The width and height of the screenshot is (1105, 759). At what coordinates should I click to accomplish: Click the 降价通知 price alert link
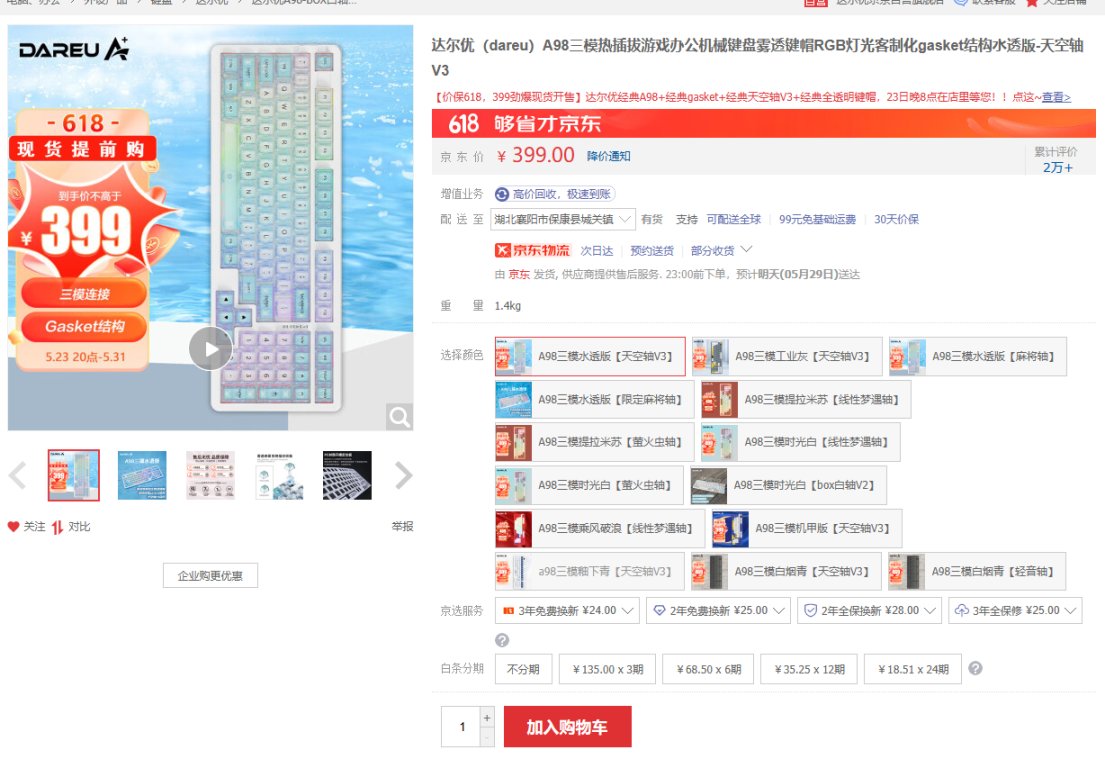tap(608, 156)
